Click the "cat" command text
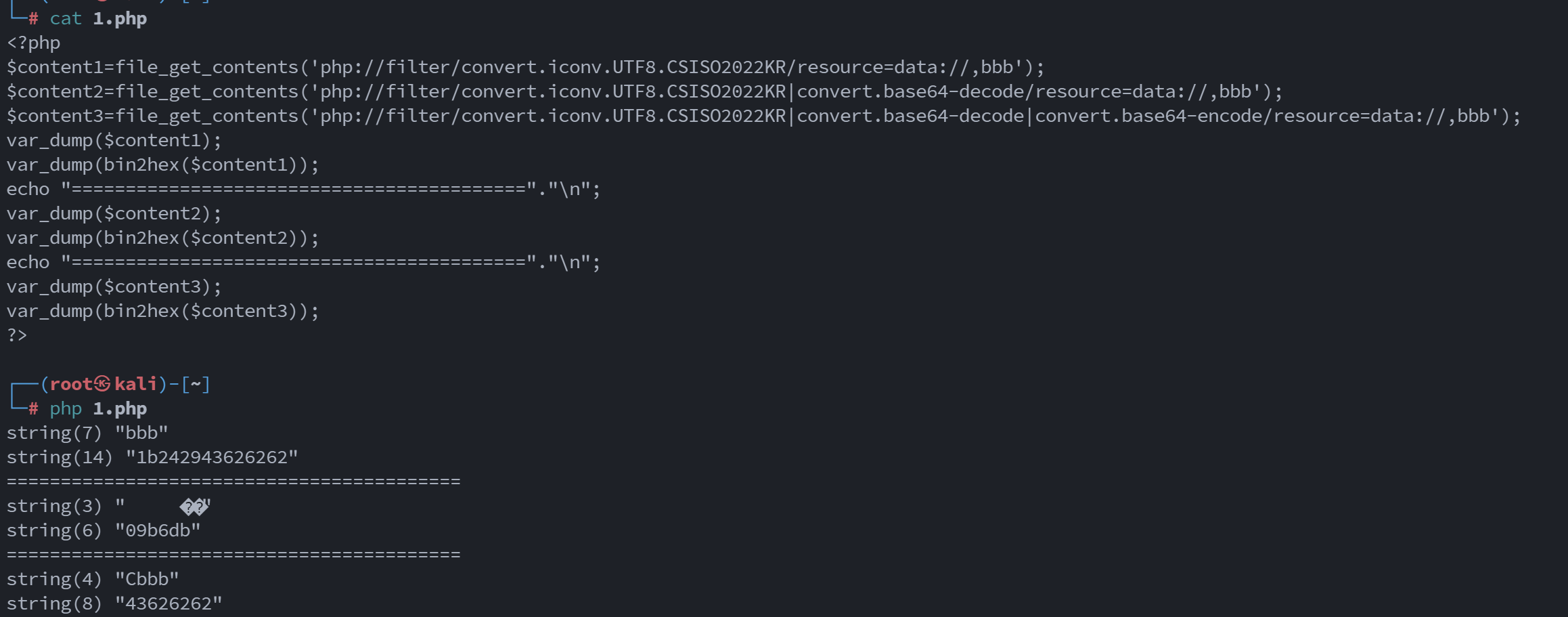1568x617 pixels. tap(66, 18)
